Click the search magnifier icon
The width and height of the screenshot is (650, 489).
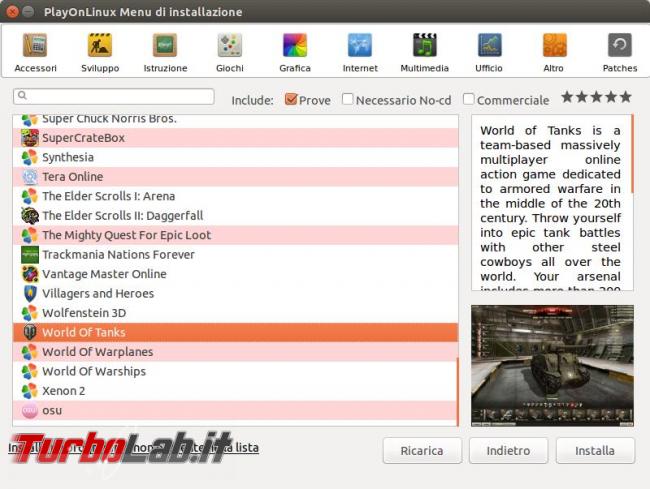22,96
